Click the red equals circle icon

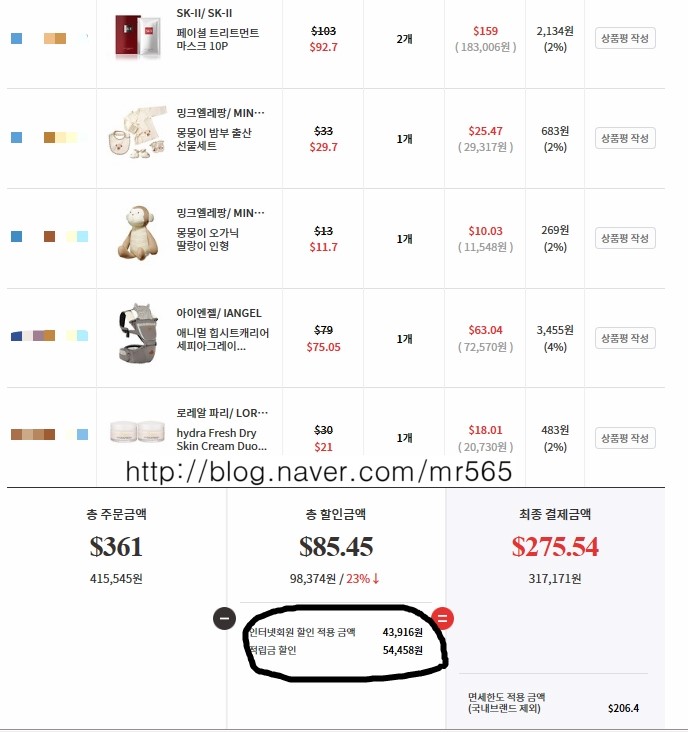[442, 619]
